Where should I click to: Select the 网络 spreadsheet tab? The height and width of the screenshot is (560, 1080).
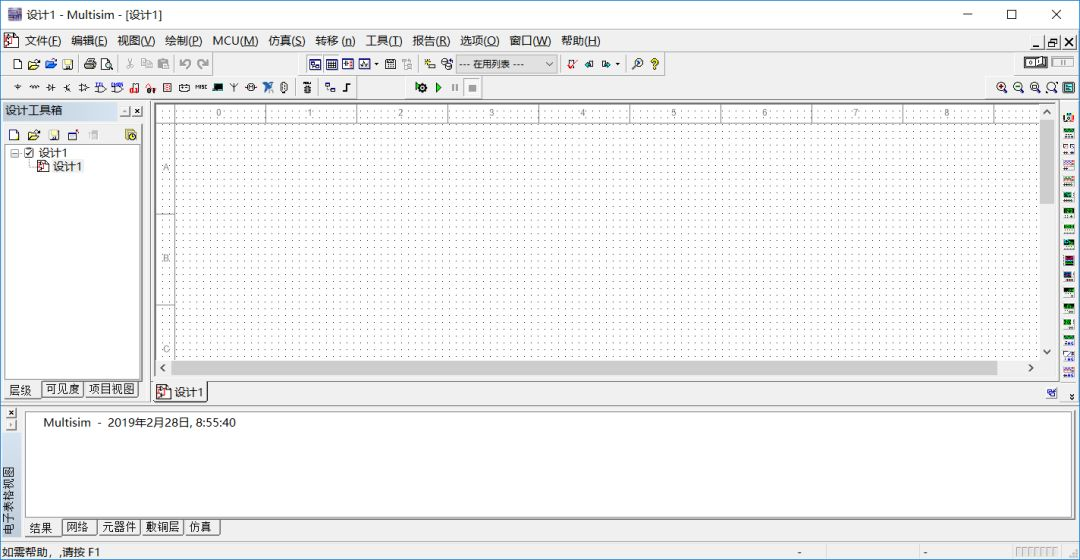77,527
